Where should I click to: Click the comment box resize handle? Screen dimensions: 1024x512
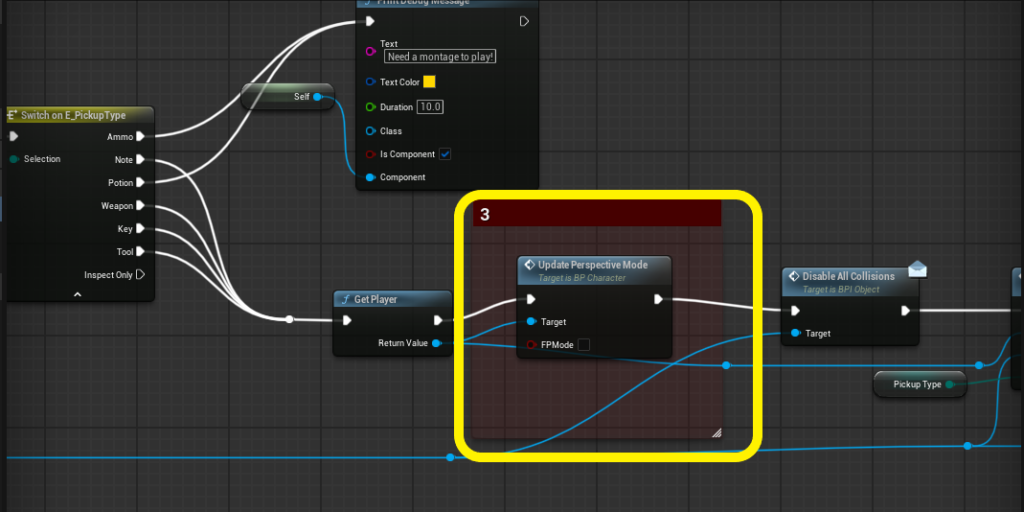click(x=716, y=432)
